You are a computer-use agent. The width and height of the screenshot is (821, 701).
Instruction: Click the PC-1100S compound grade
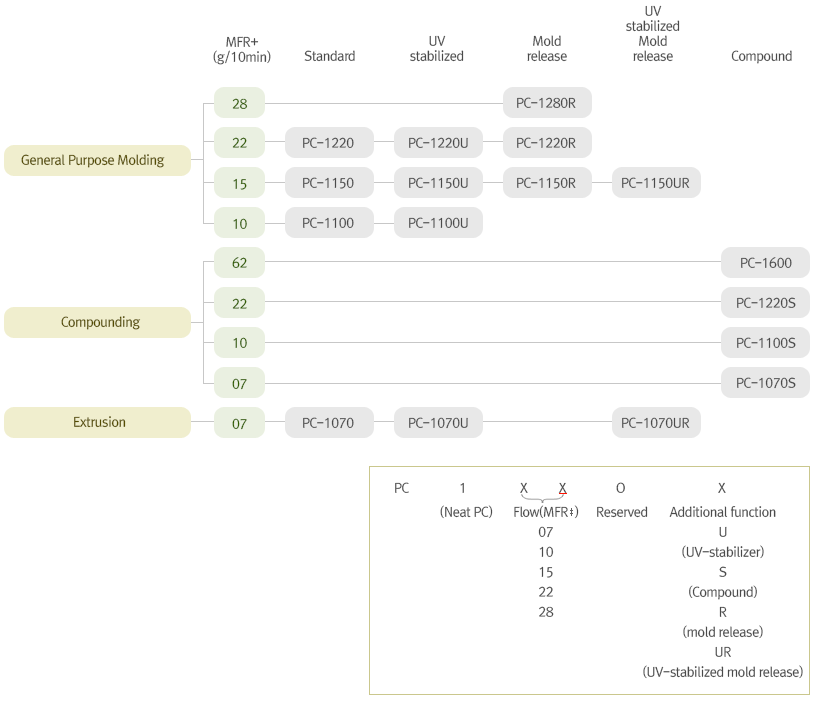coord(765,343)
